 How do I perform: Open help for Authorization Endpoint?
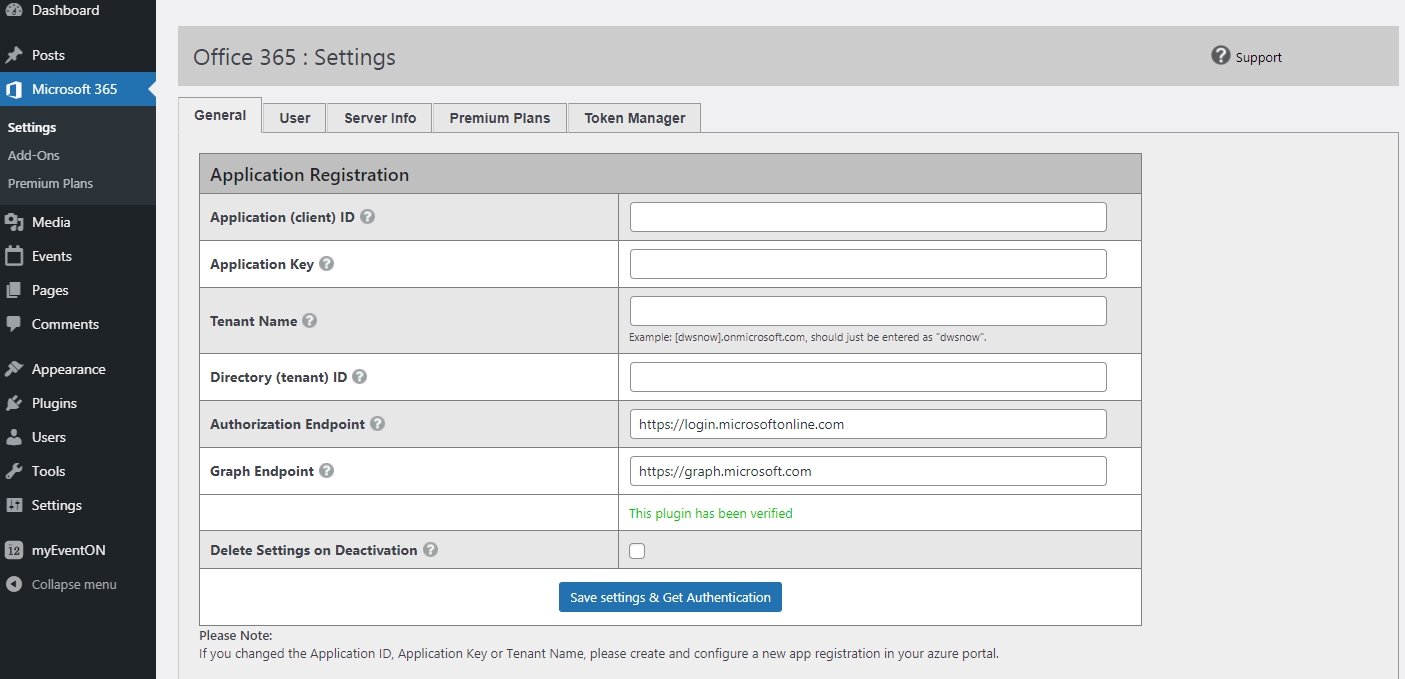(377, 424)
